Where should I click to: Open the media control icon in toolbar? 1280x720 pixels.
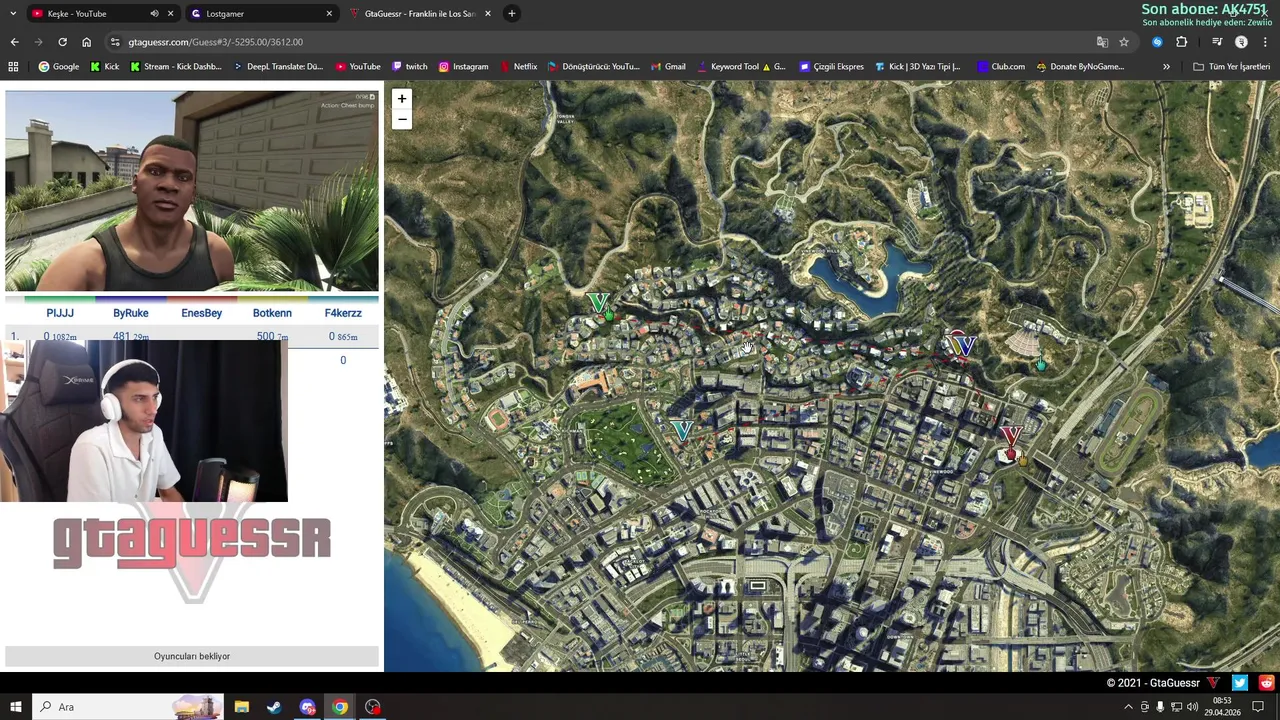click(x=1217, y=42)
